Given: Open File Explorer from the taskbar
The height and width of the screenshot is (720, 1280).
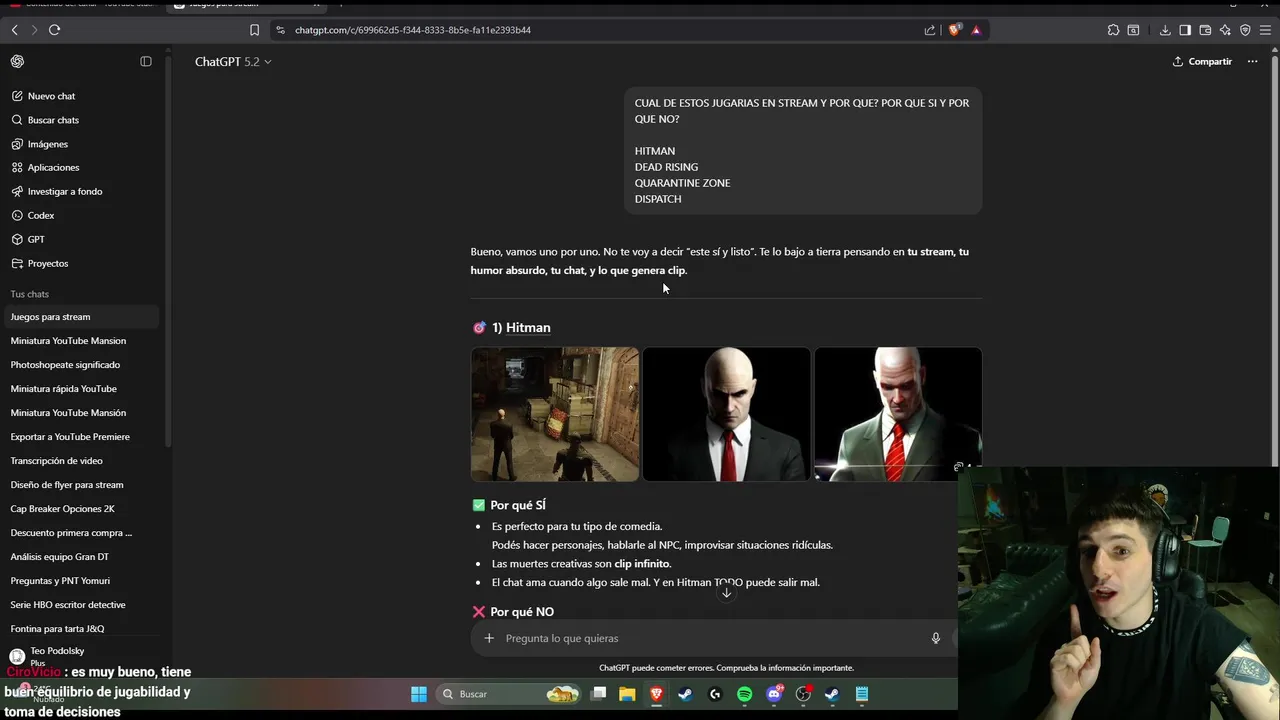Looking at the screenshot, I should pos(627,694).
